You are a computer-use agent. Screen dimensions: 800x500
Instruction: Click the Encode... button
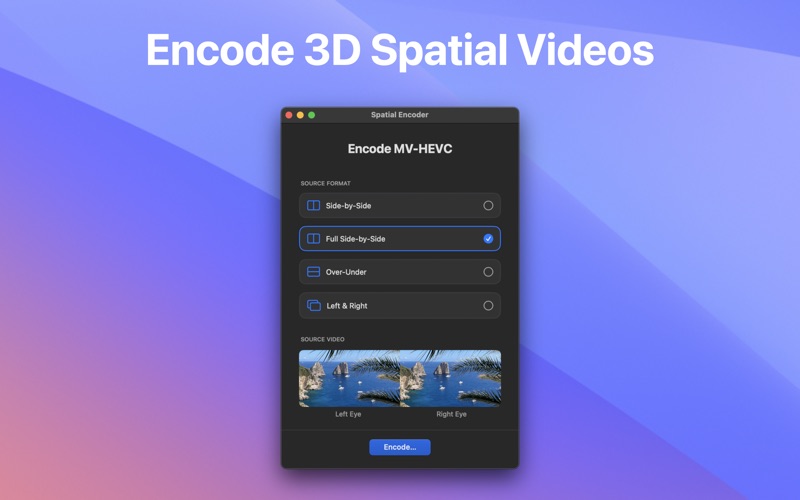400,447
